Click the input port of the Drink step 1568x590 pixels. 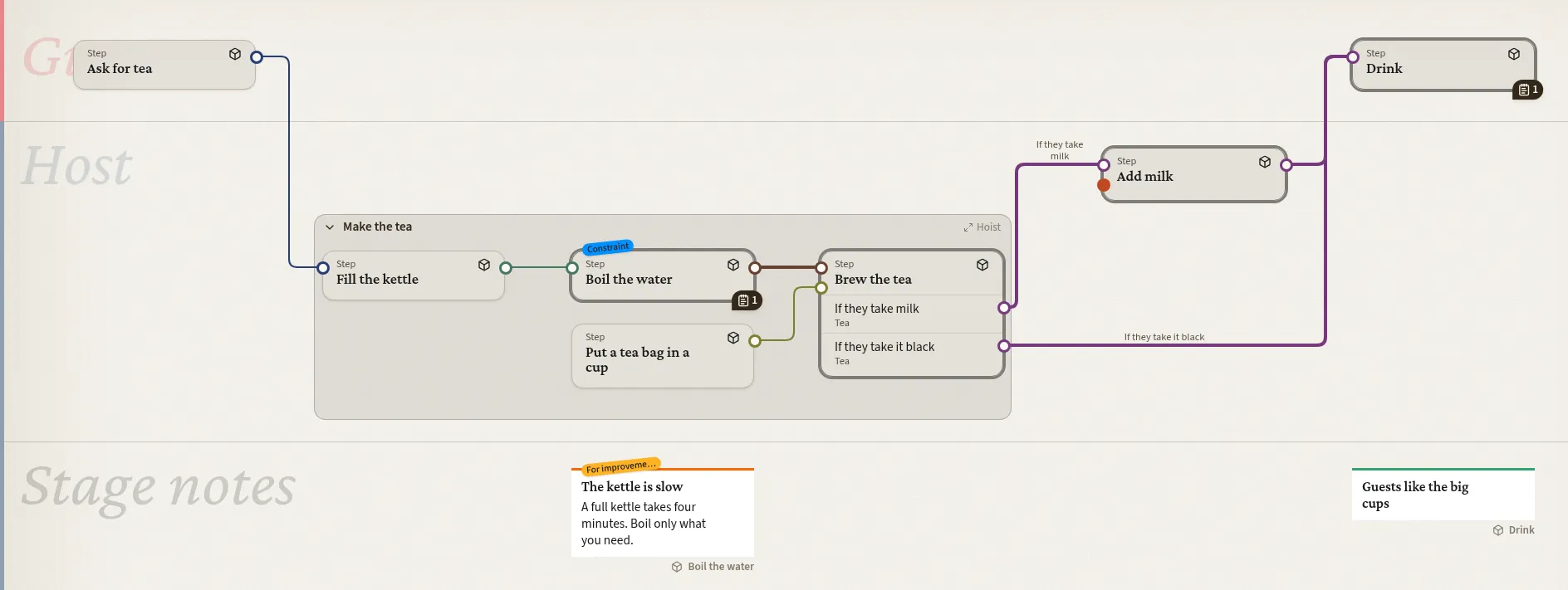click(1353, 57)
